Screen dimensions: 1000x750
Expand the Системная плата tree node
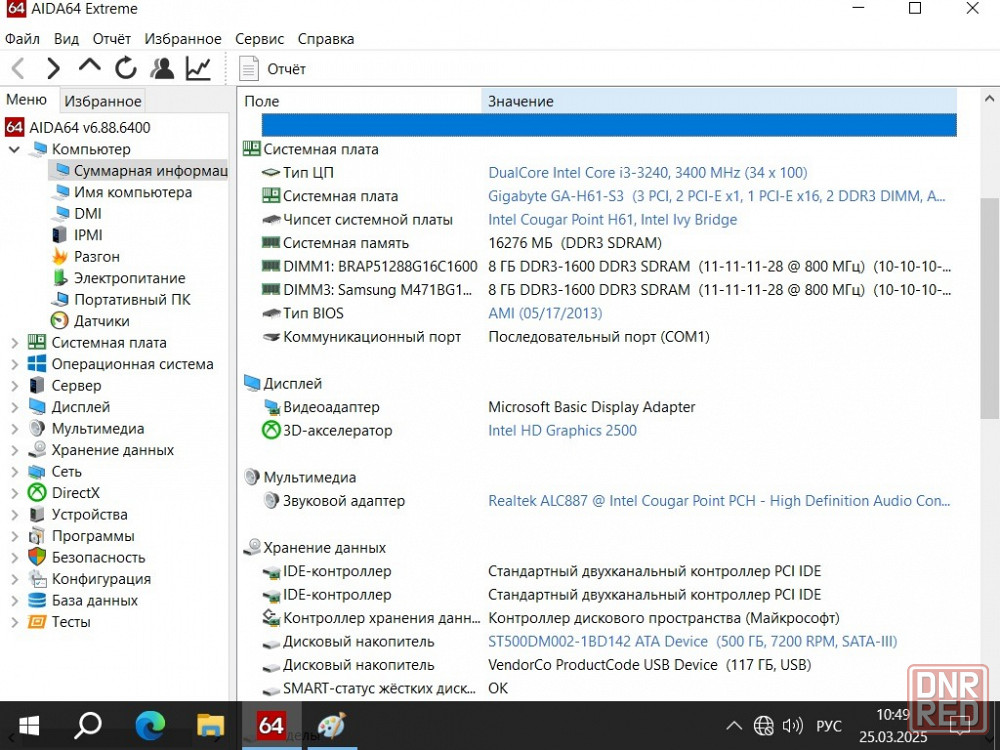(14, 343)
